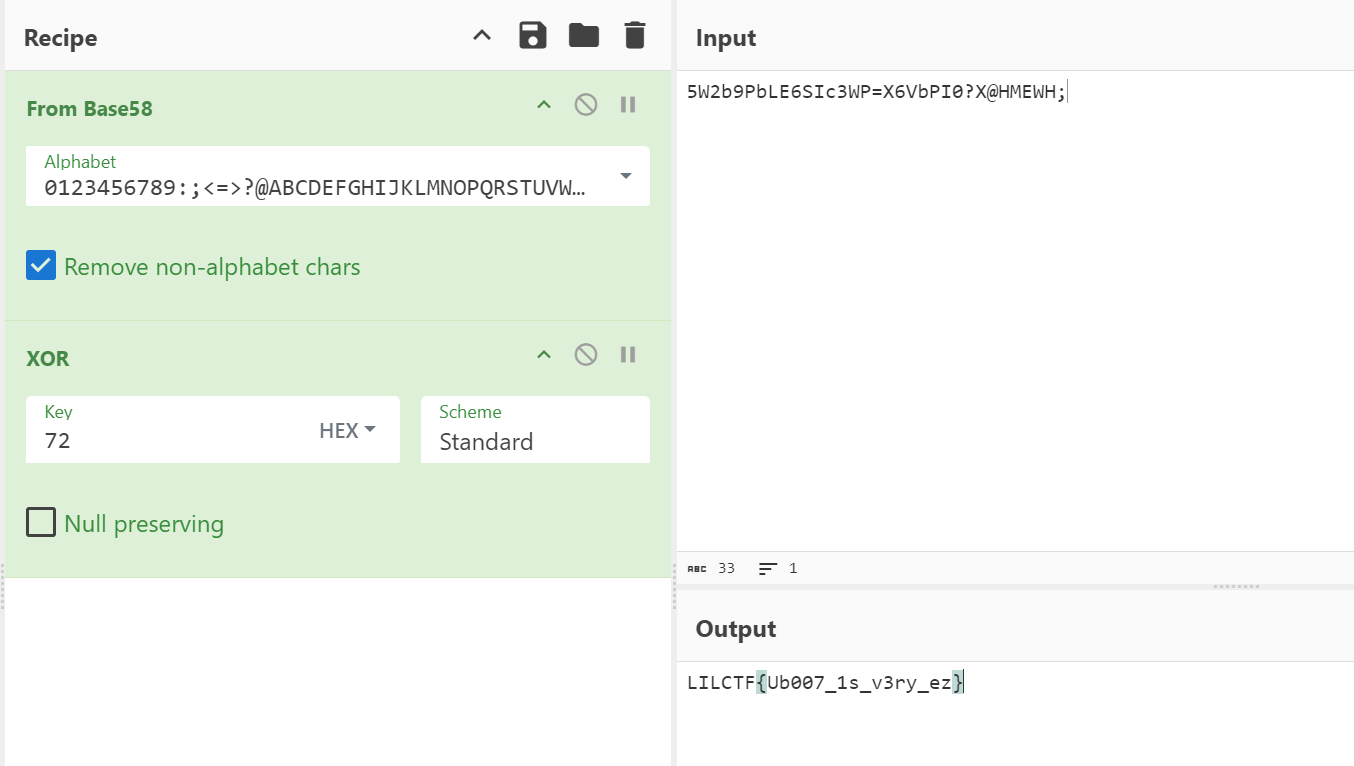1354x766 pixels.
Task: Click the Output pane heading
Action: tap(736, 629)
